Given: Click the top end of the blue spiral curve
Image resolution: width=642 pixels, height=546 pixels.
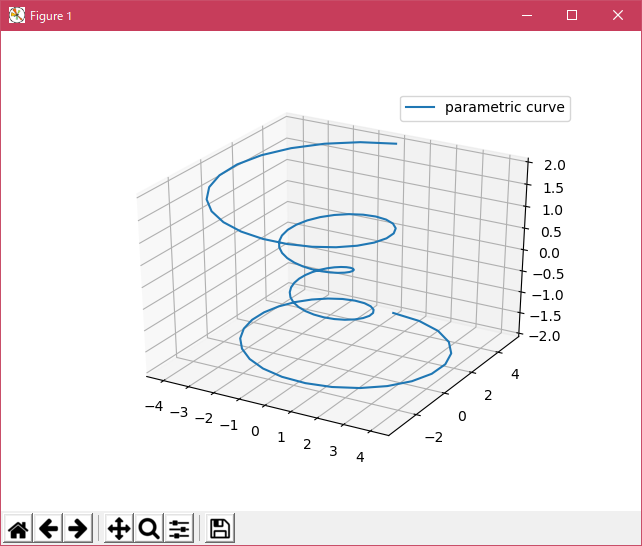Looking at the screenshot, I should point(395,144).
